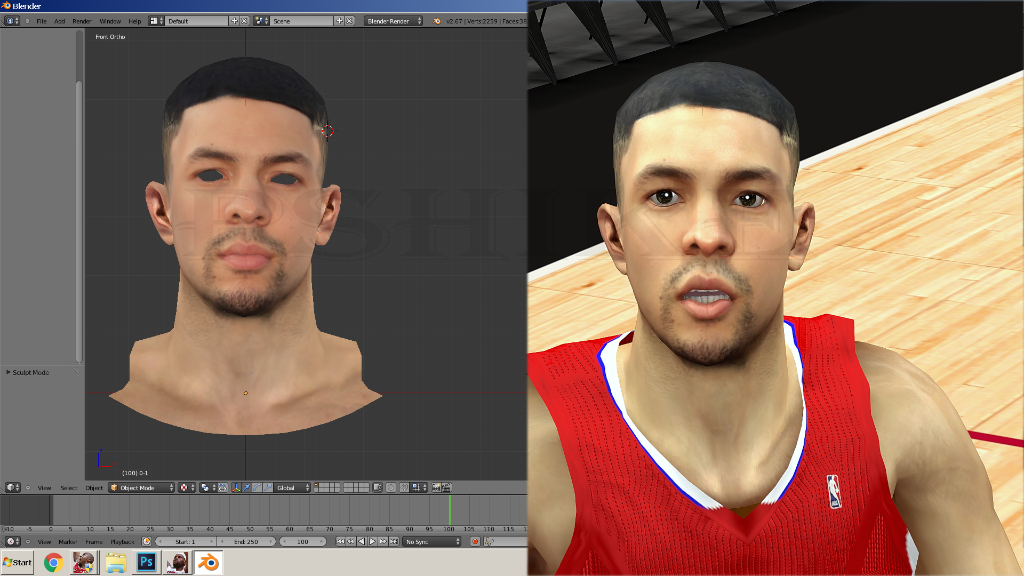
Task: Jump to the last frame
Action: point(394,541)
